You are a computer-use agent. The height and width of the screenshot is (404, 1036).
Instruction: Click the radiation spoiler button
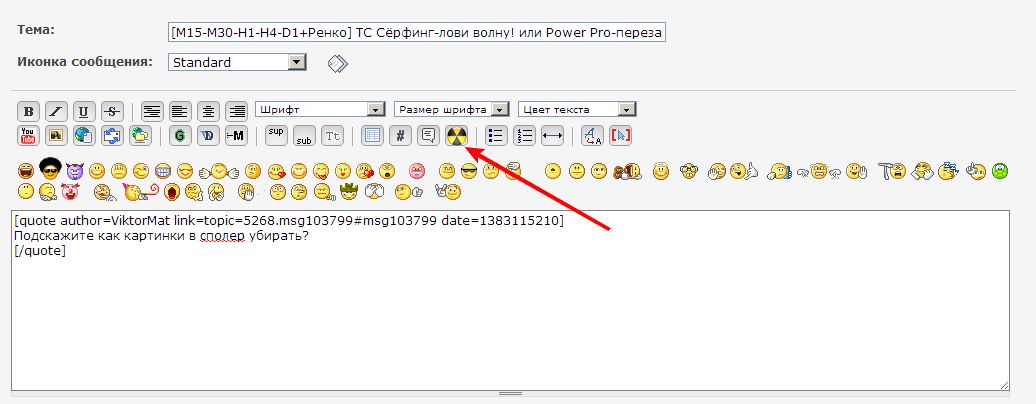click(457, 136)
